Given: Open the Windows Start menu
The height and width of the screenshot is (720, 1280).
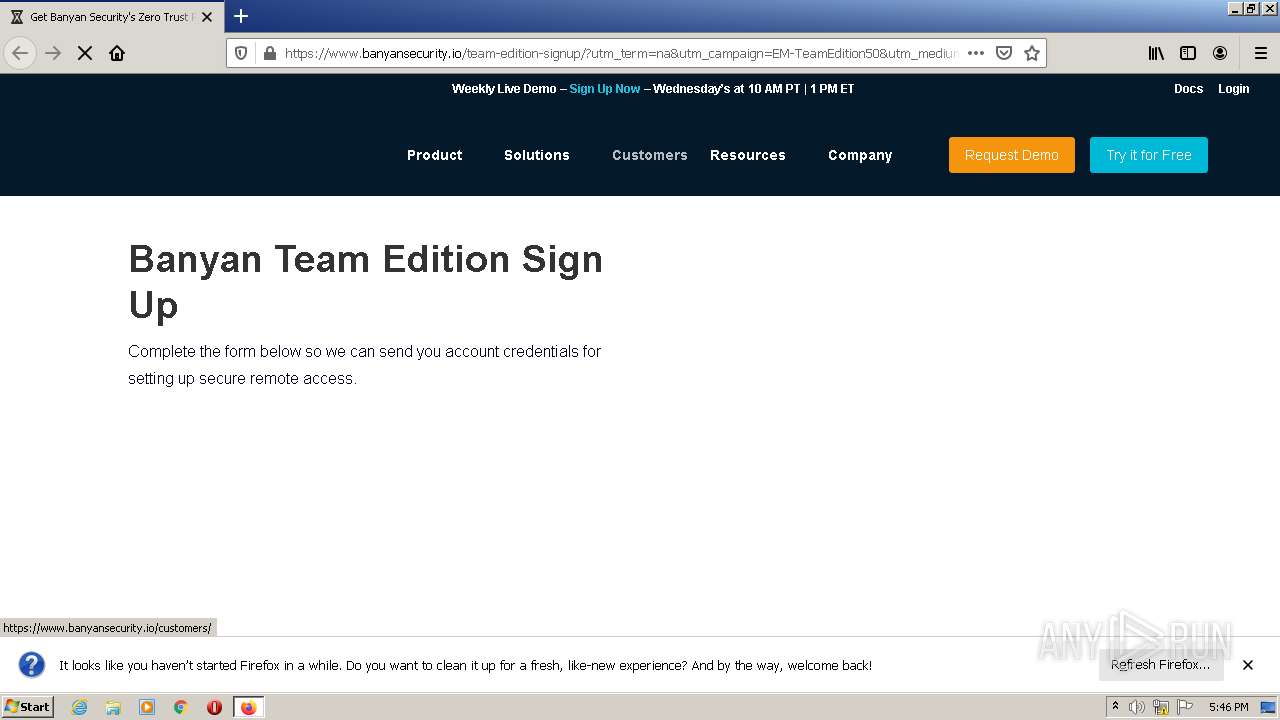Looking at the screenshot, I should (28, 707).
